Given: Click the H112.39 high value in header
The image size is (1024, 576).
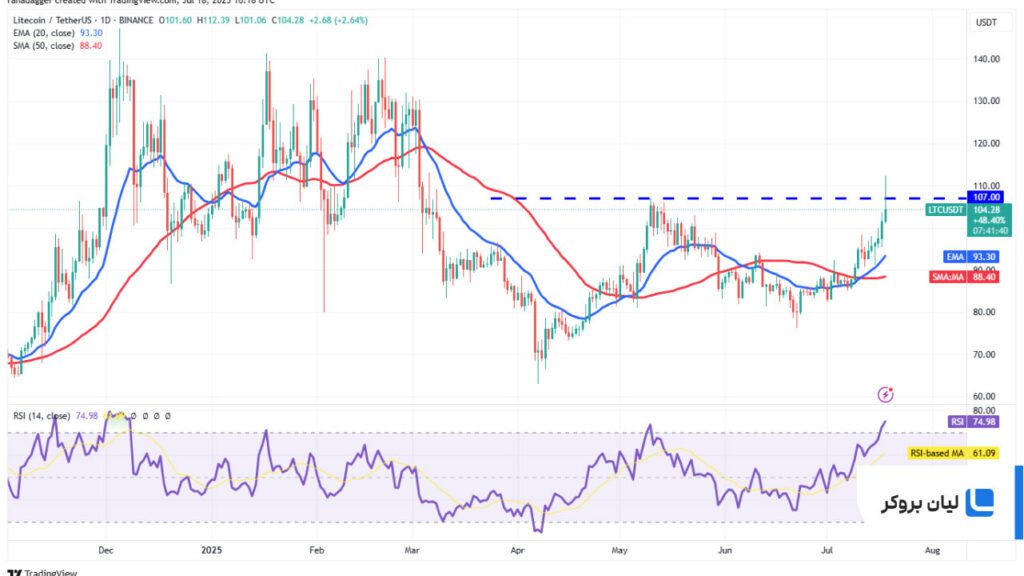Looking at the screenshot, I should [x=214, y=20].
